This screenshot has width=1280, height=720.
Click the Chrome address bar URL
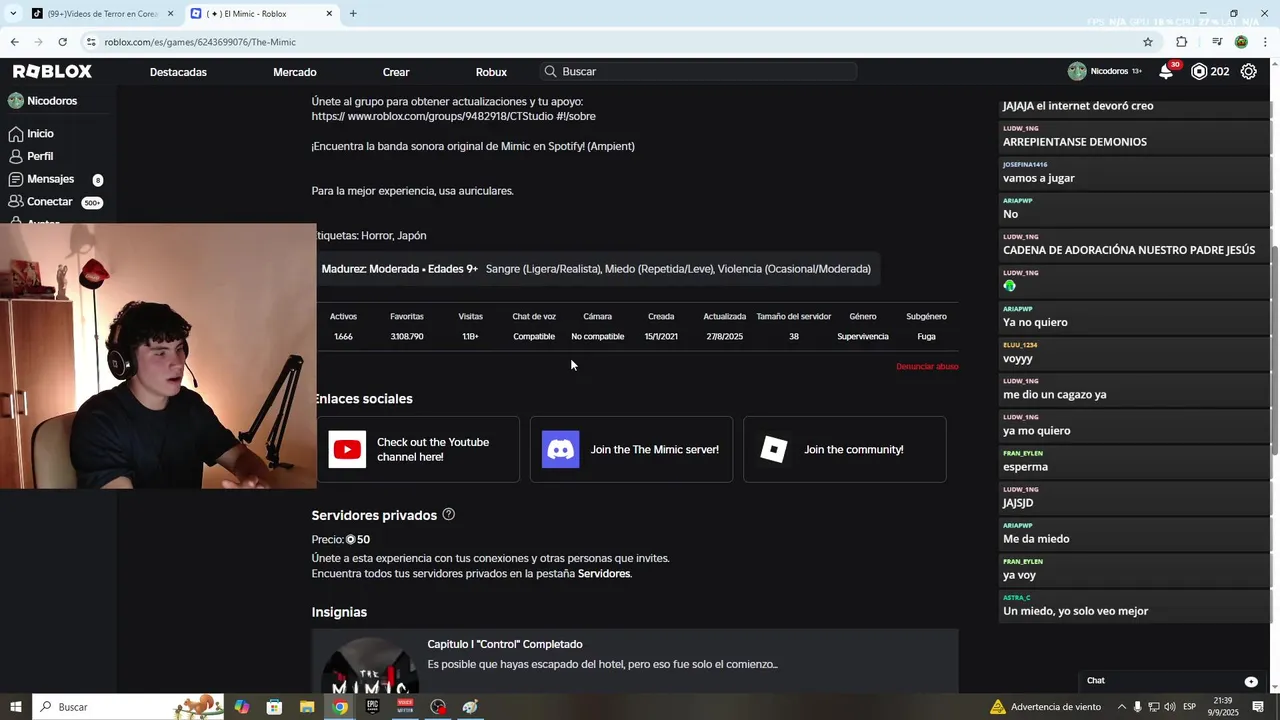pos(200,42)
